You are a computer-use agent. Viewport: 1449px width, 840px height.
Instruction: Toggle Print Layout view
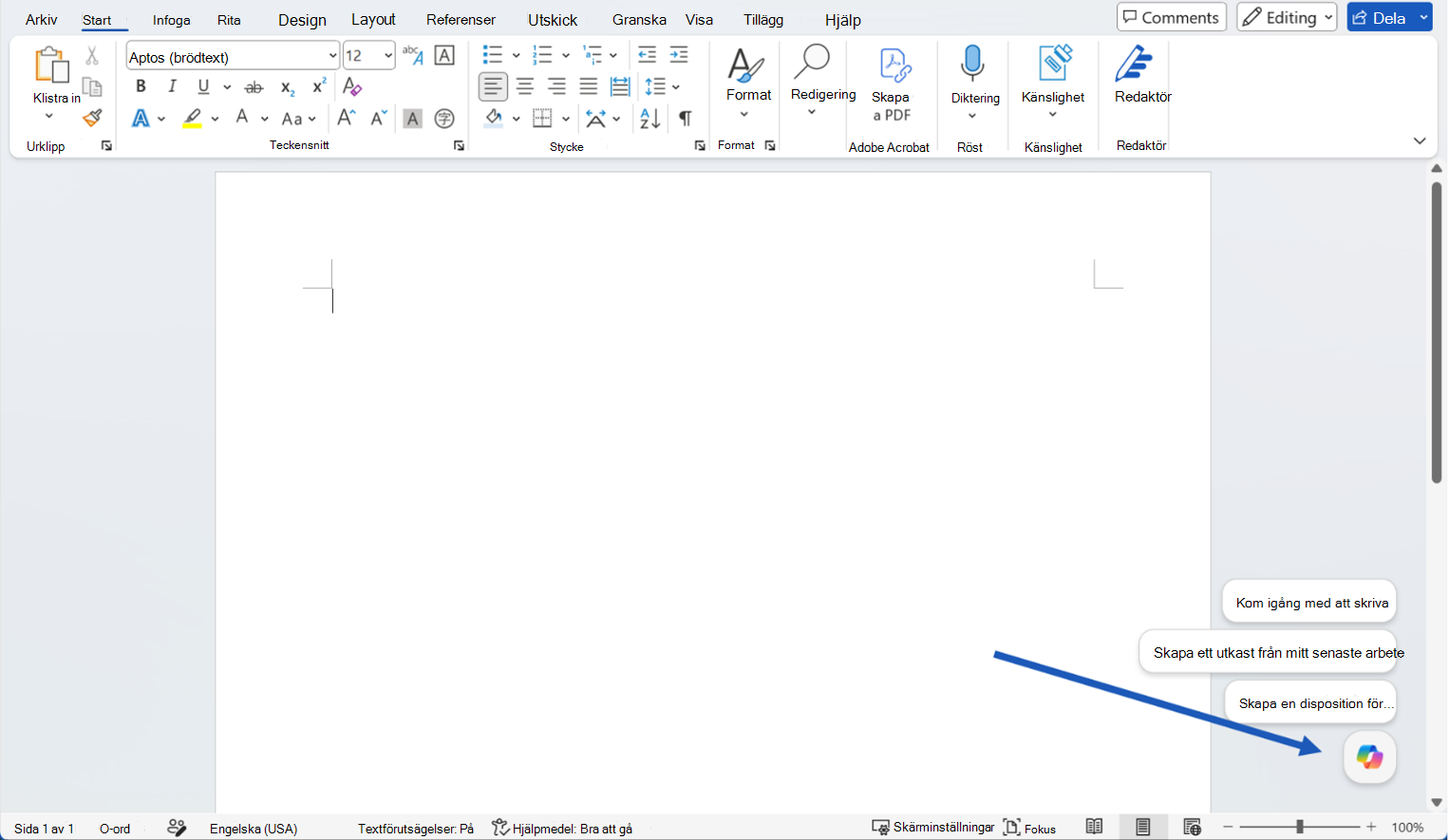click(1143, 828)
